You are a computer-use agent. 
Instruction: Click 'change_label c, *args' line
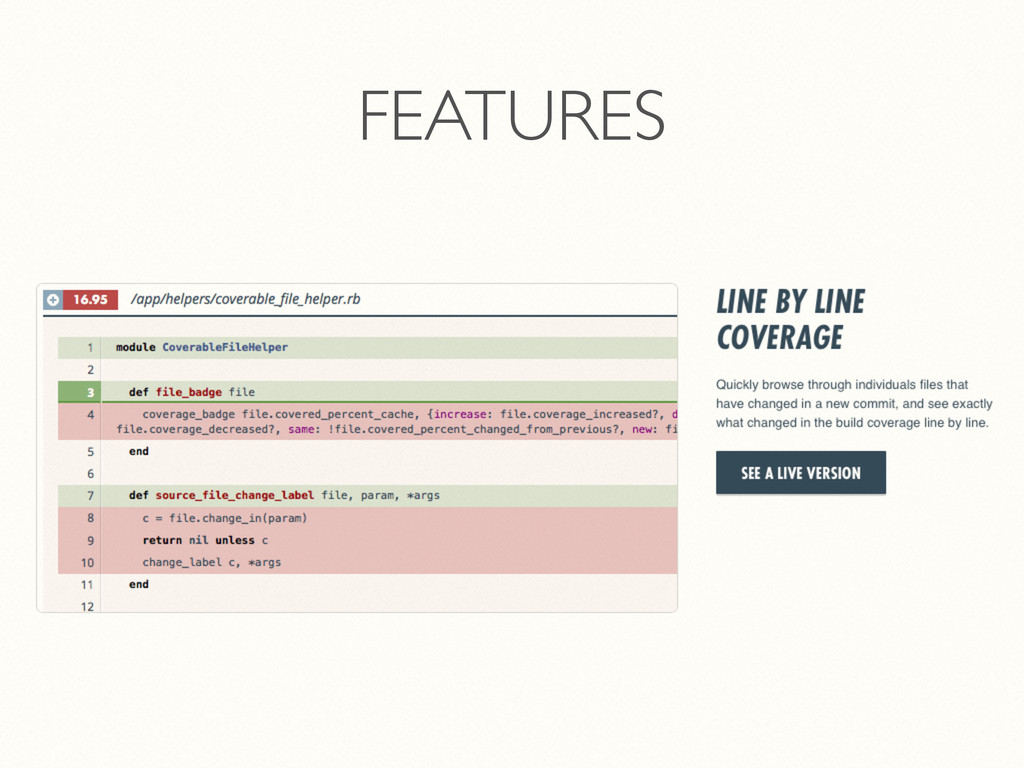(212, 562)
